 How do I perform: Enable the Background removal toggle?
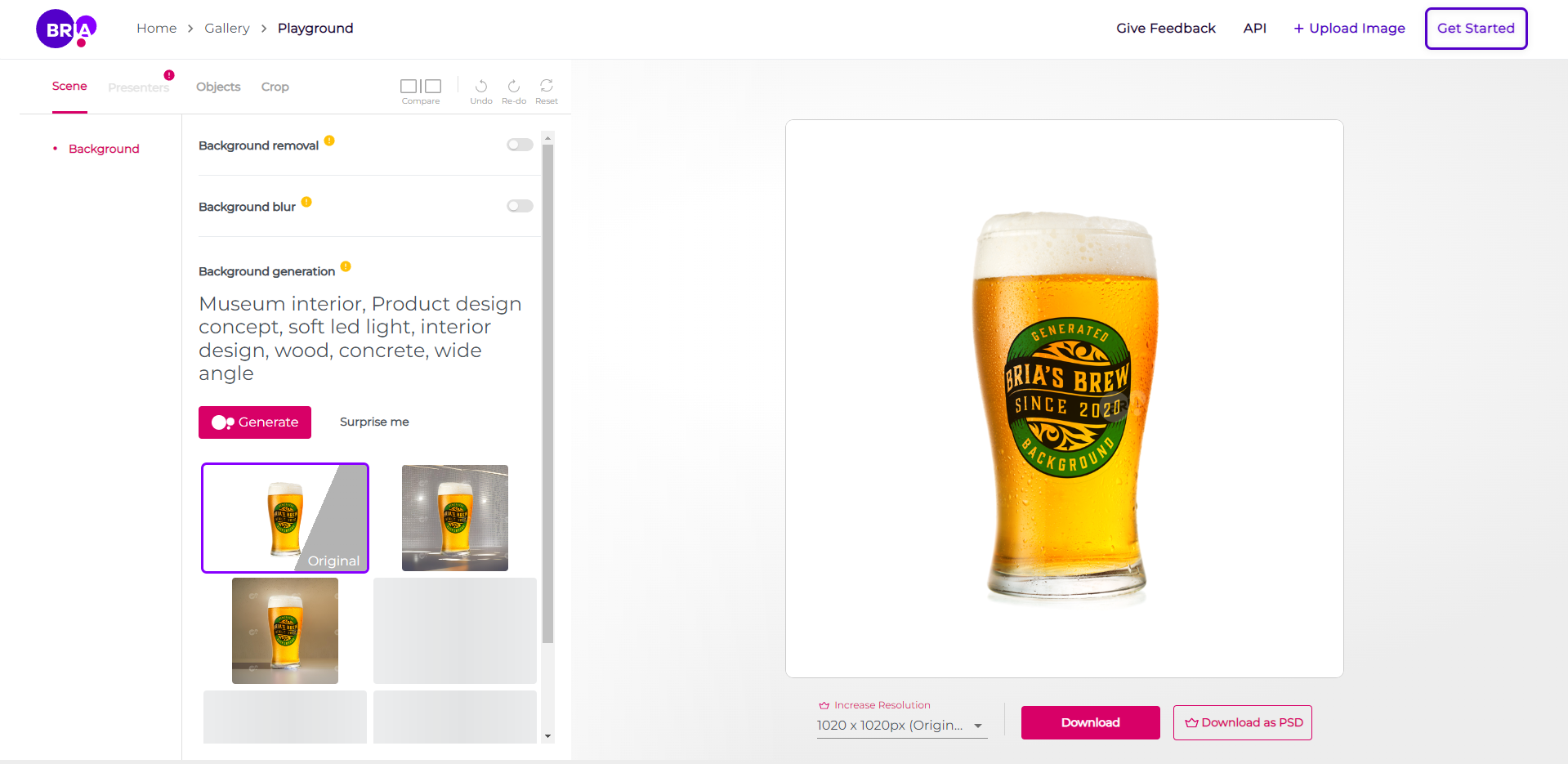(x=520, y=145)
